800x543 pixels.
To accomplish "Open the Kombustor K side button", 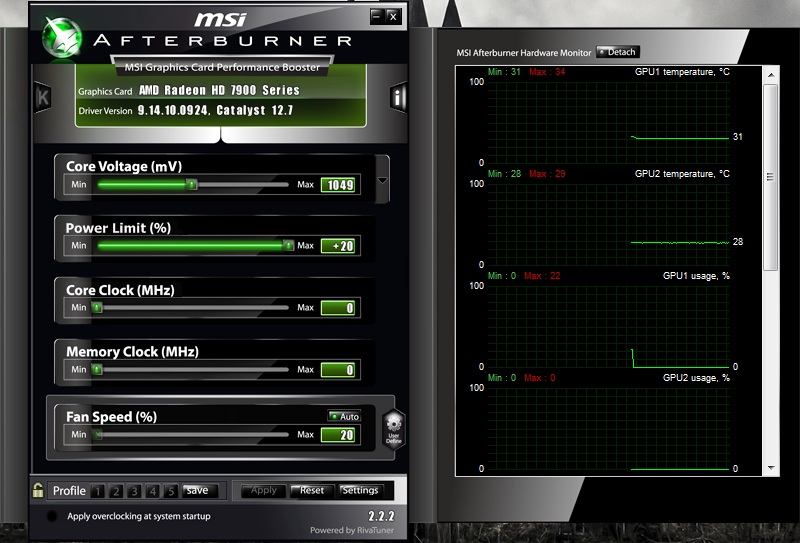I will tap(43, 97).
